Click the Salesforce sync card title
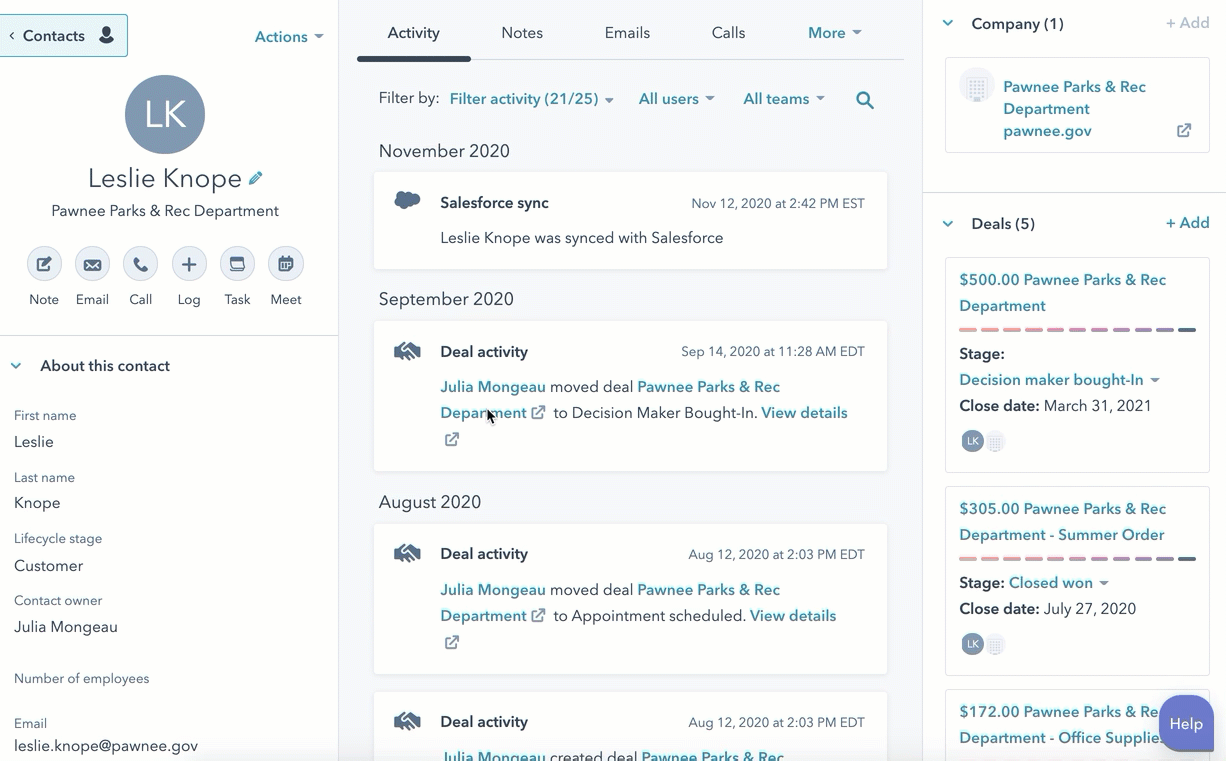1226x761 pixels. (494, 203)
